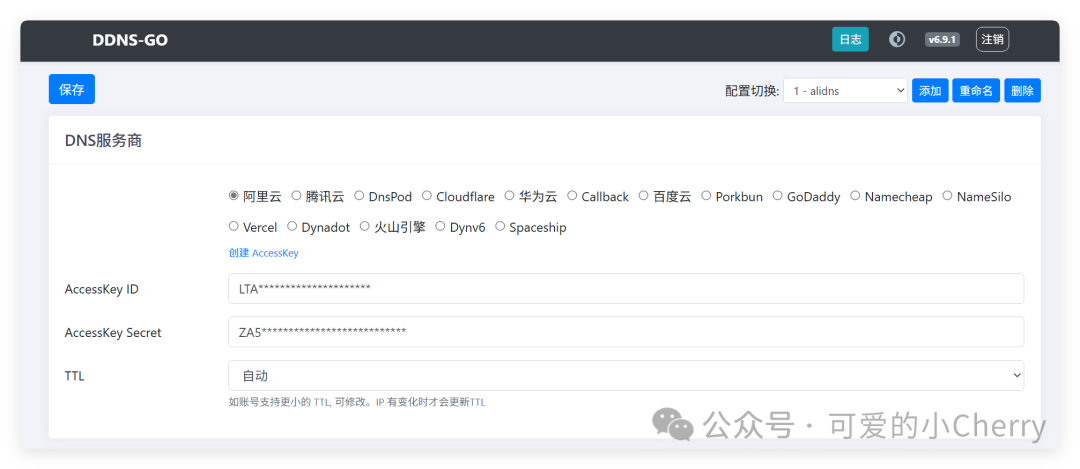Pick the Callback provider option

coord(572,196)
